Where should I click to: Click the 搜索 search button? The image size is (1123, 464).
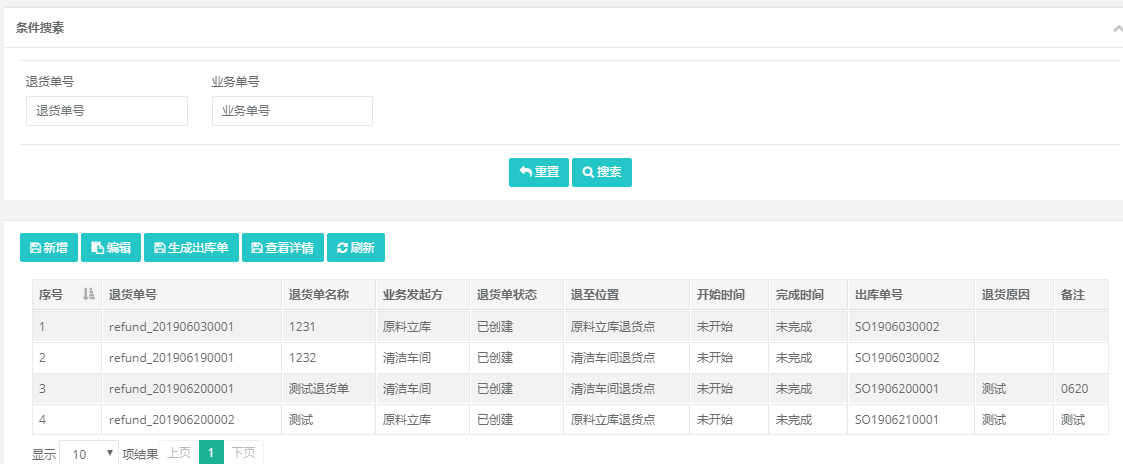coord(602,173)
